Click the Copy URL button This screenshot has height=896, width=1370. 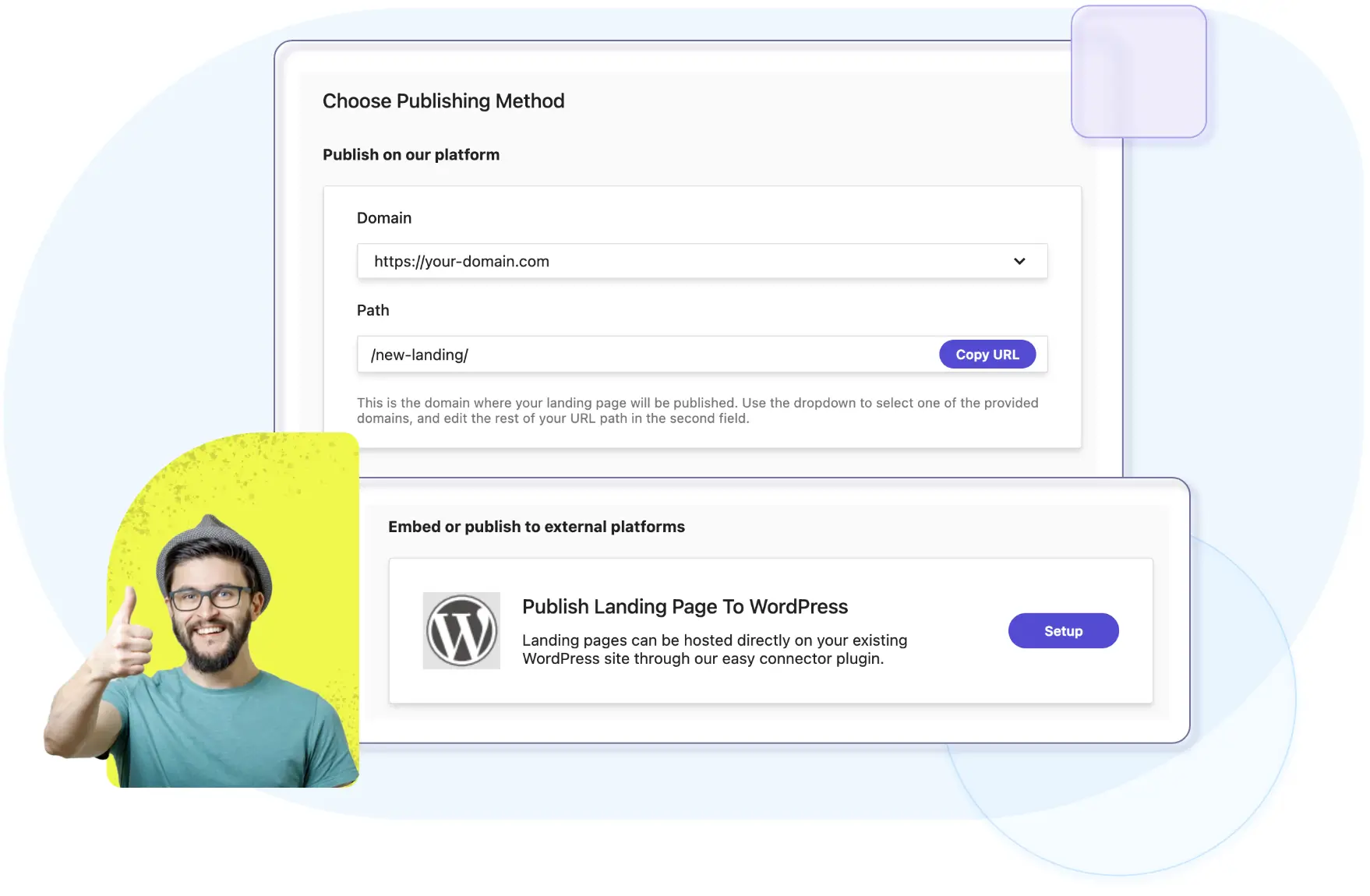tap(987, 355)
